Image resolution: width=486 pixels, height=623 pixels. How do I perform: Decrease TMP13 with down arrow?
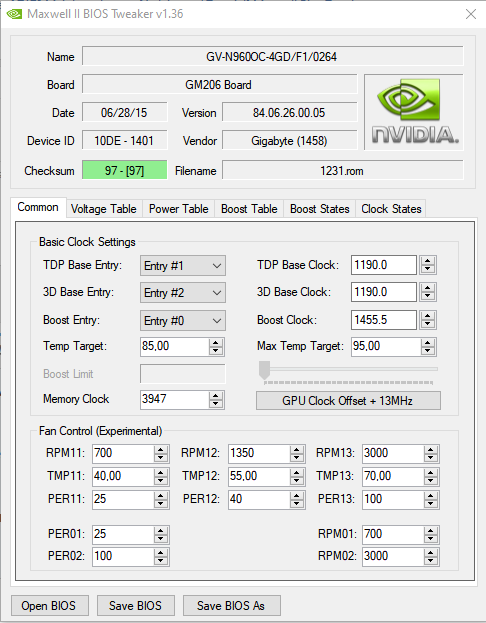[x=430, y=481]
